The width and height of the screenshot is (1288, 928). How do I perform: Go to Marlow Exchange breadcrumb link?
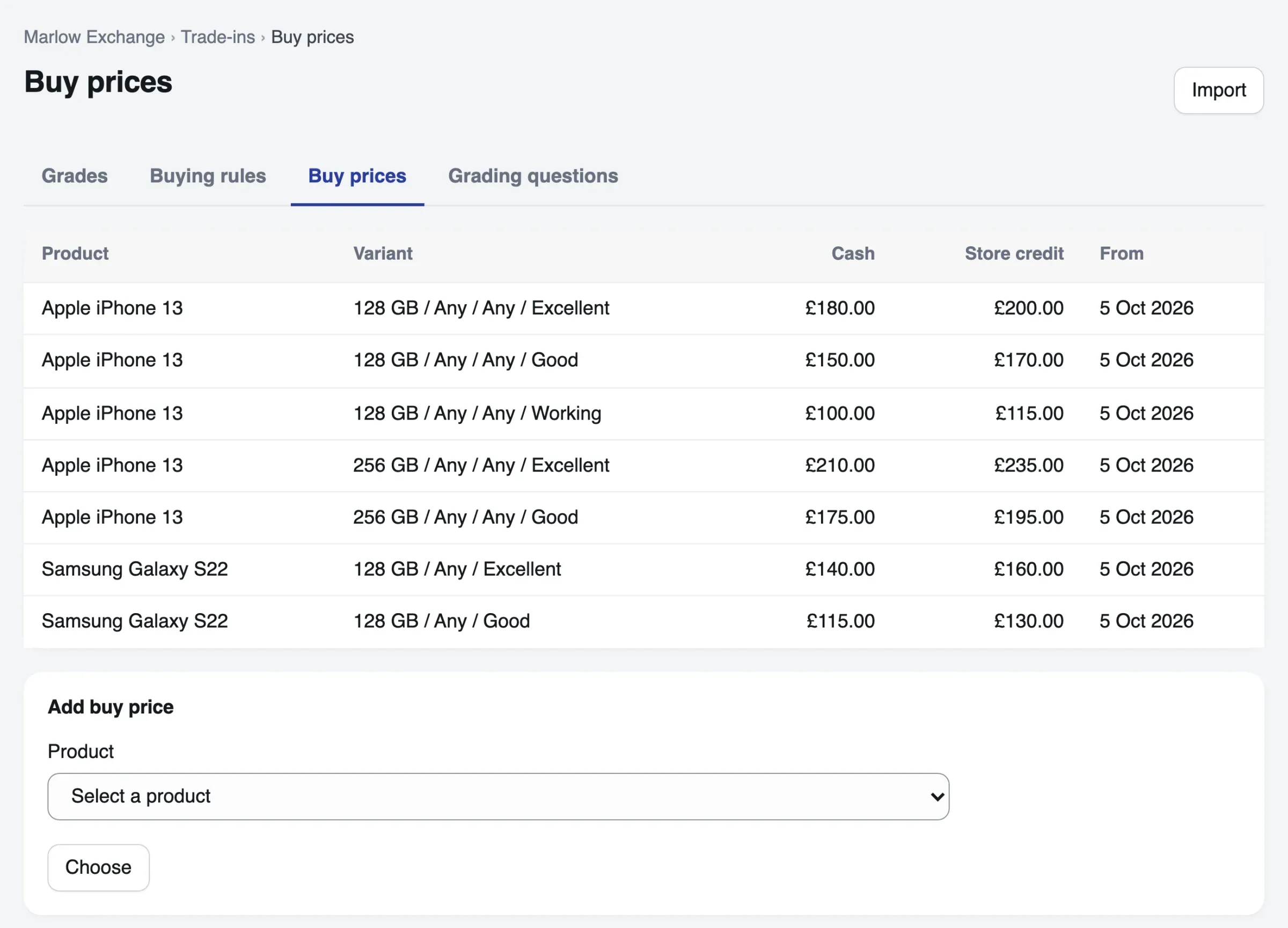[94, 37]
